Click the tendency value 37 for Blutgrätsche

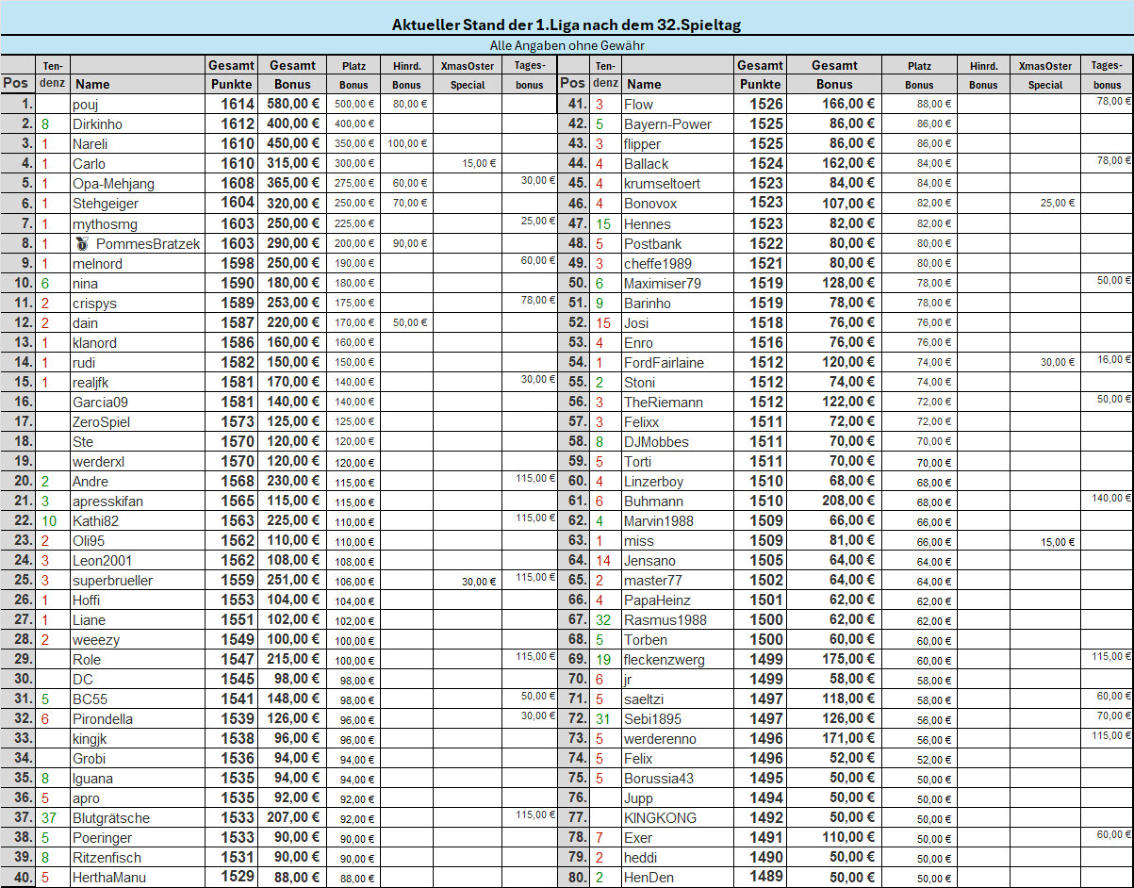tap(48, 818)
